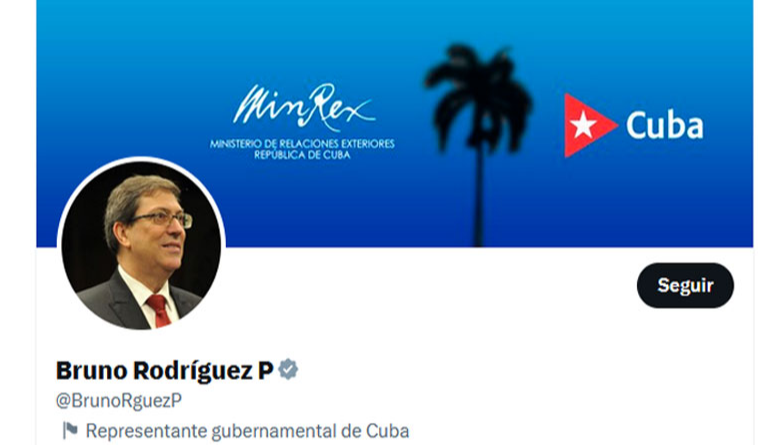The width and height of the screenshot is (778, 445).
Task: Click the white Cuba text in the banner
Action: point(664,125)
